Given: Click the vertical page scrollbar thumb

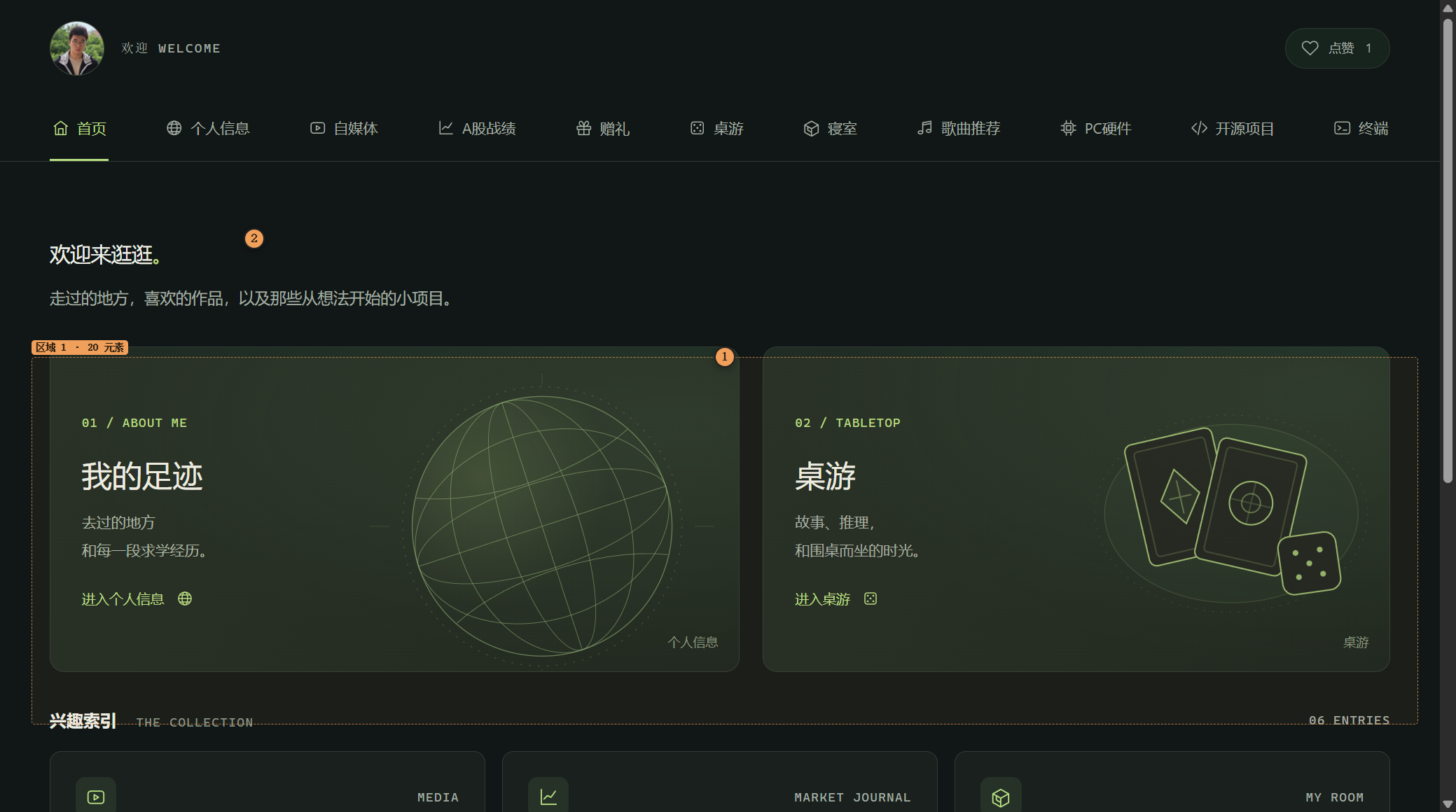Looking at the screenshot, I should point(1448,251).
